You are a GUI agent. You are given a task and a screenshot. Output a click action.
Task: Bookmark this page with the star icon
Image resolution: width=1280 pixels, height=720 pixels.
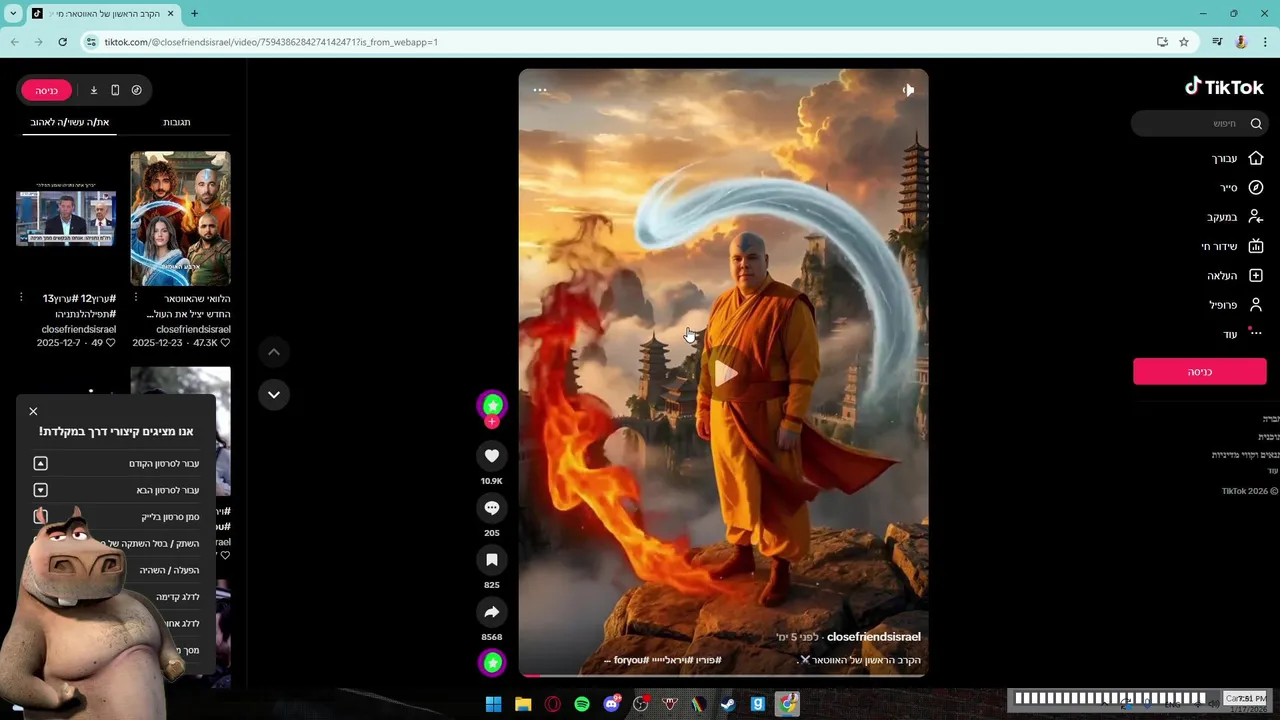[x=1184, y=42]
